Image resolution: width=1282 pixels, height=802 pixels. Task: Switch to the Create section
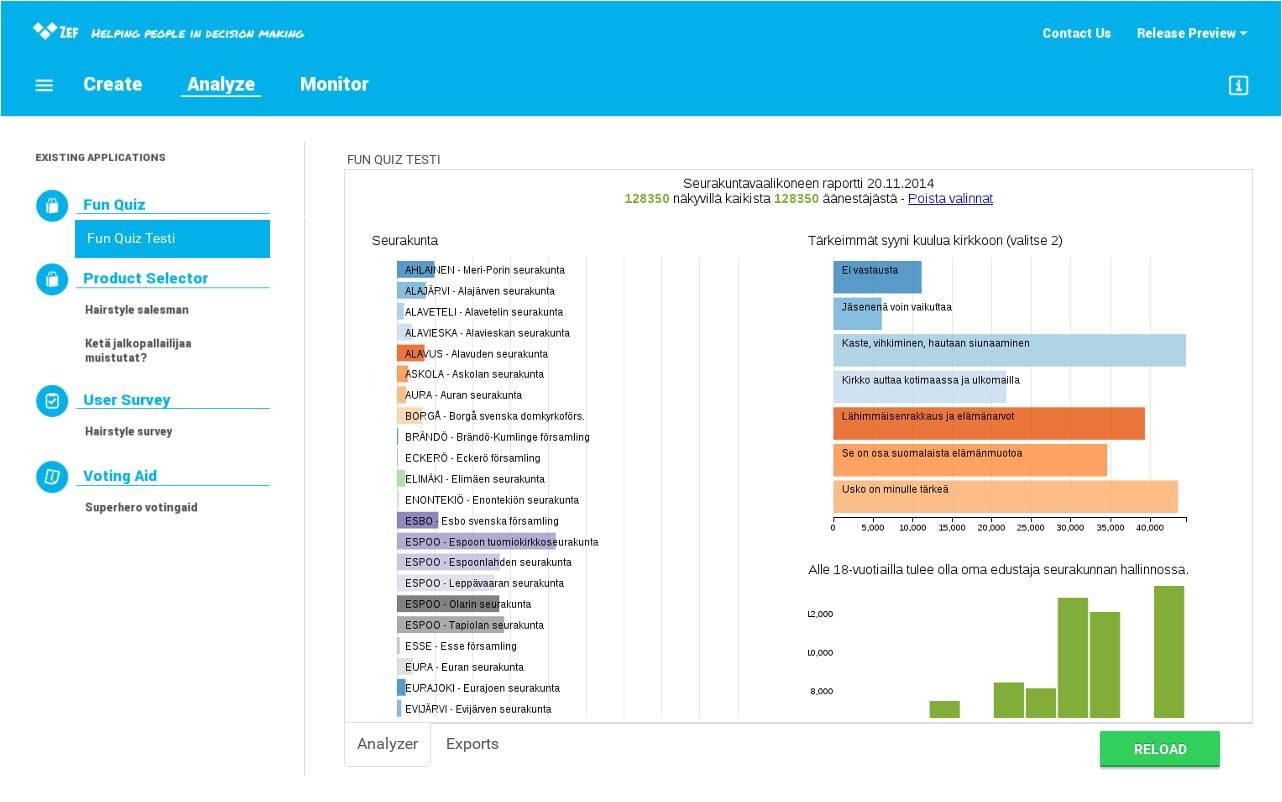coord(112,85)
